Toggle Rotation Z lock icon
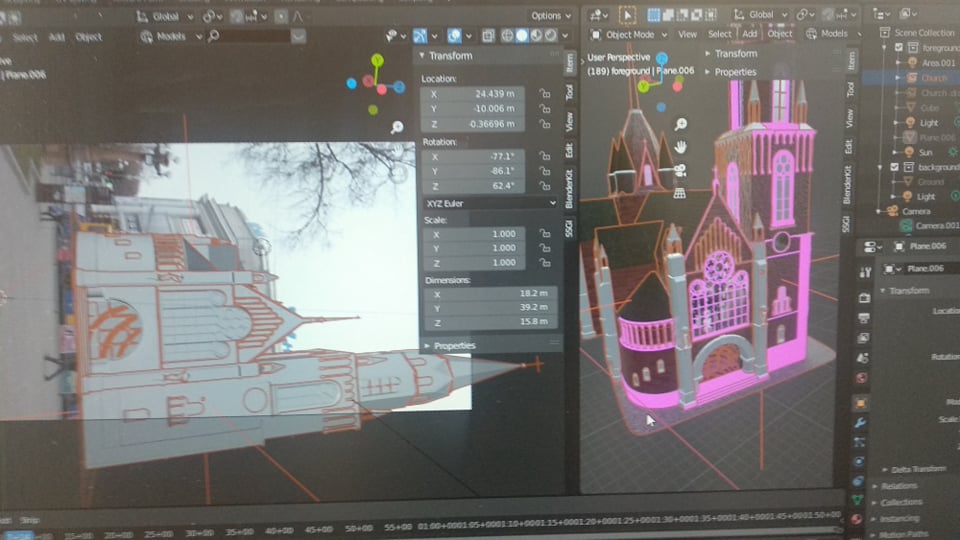 click(x=544, y=186)
